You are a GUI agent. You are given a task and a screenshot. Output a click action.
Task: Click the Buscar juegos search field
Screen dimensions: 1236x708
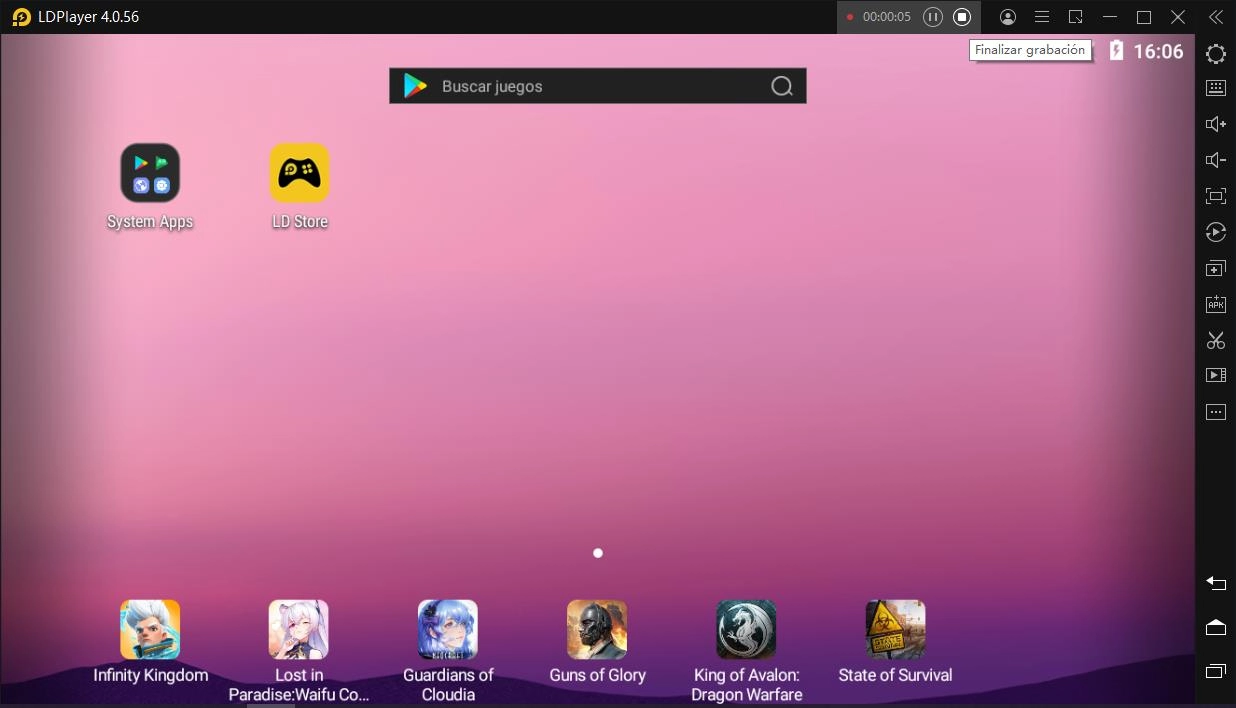point(598,86)
